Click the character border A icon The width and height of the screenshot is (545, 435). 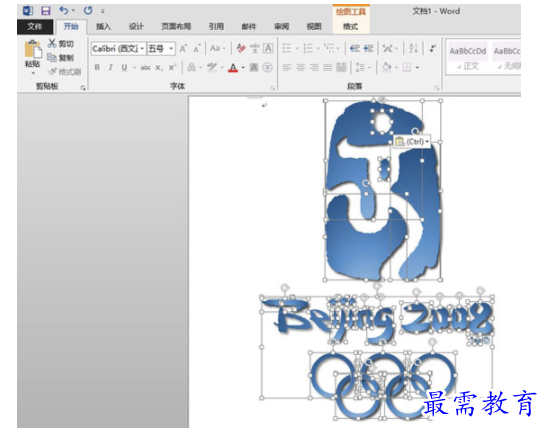[268, 48]
